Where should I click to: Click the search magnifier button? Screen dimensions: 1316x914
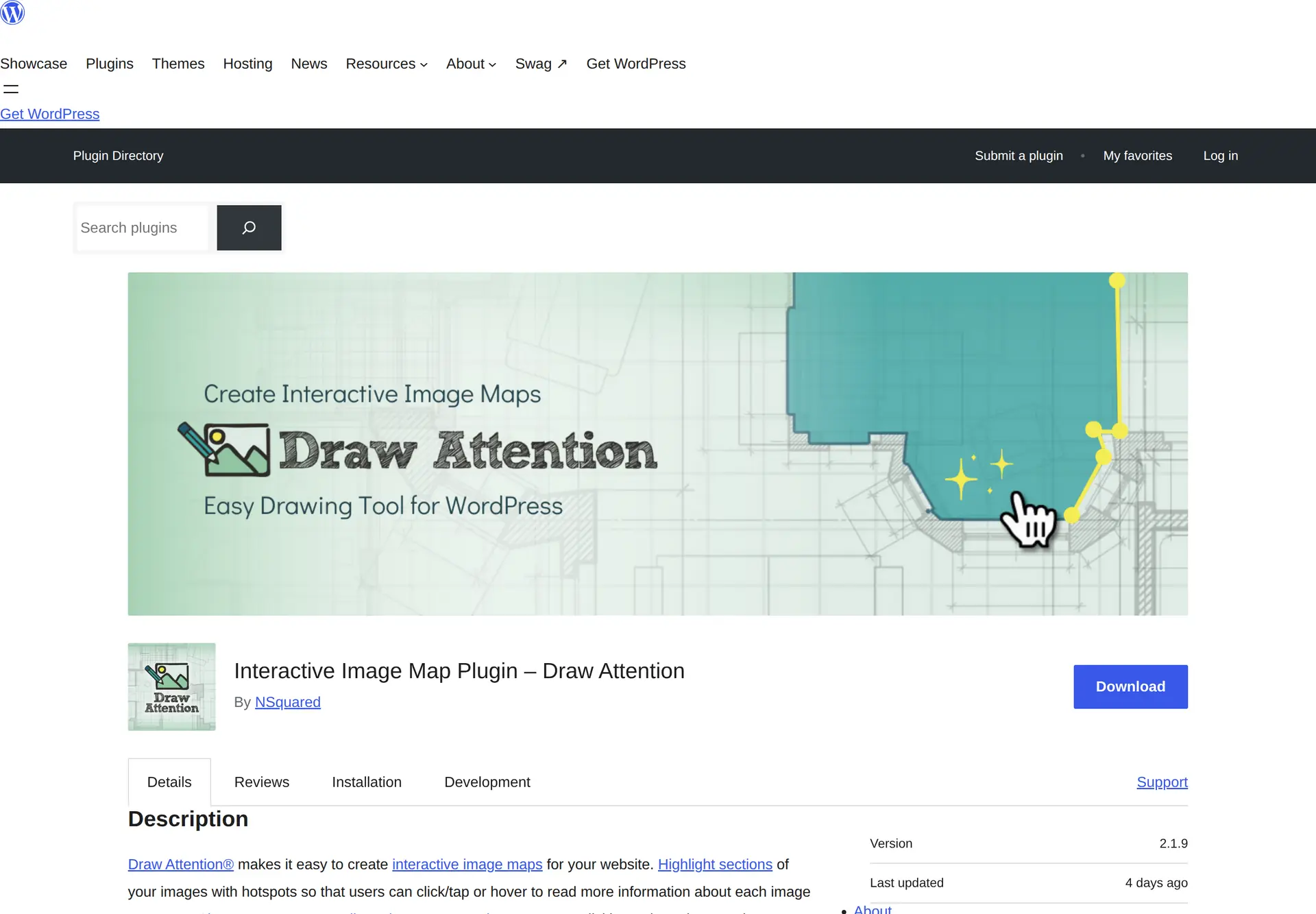point(249,228)
